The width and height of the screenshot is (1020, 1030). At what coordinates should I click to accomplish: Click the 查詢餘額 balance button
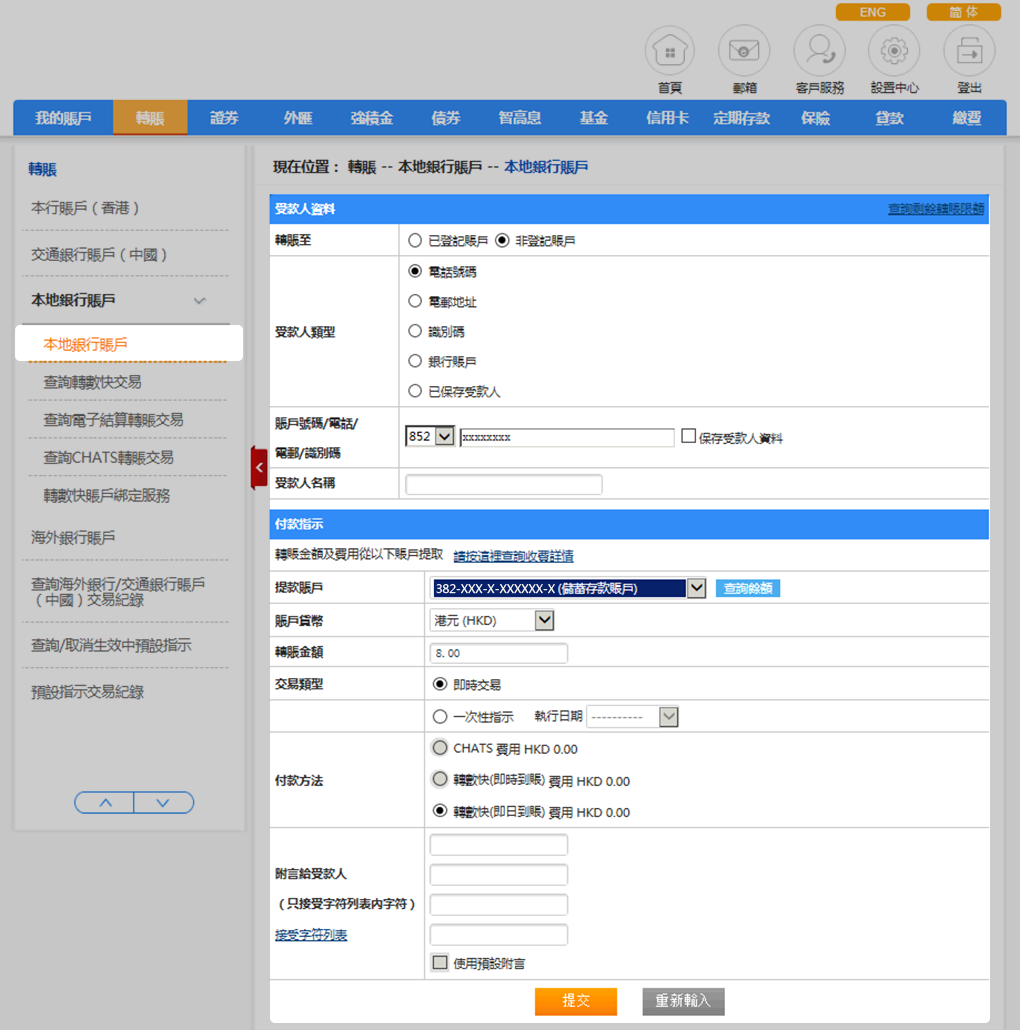(x=748, y=588)
